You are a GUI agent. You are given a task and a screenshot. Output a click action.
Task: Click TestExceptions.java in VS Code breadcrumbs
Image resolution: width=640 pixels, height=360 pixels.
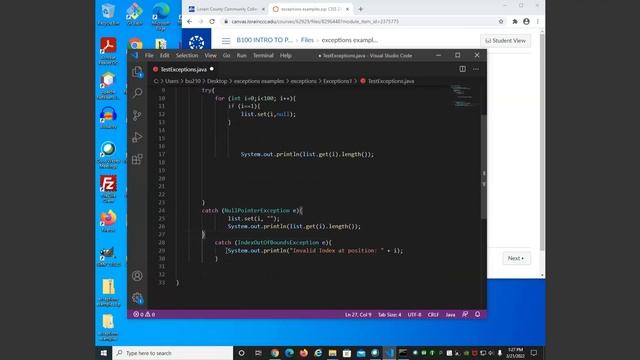[391, 81]
